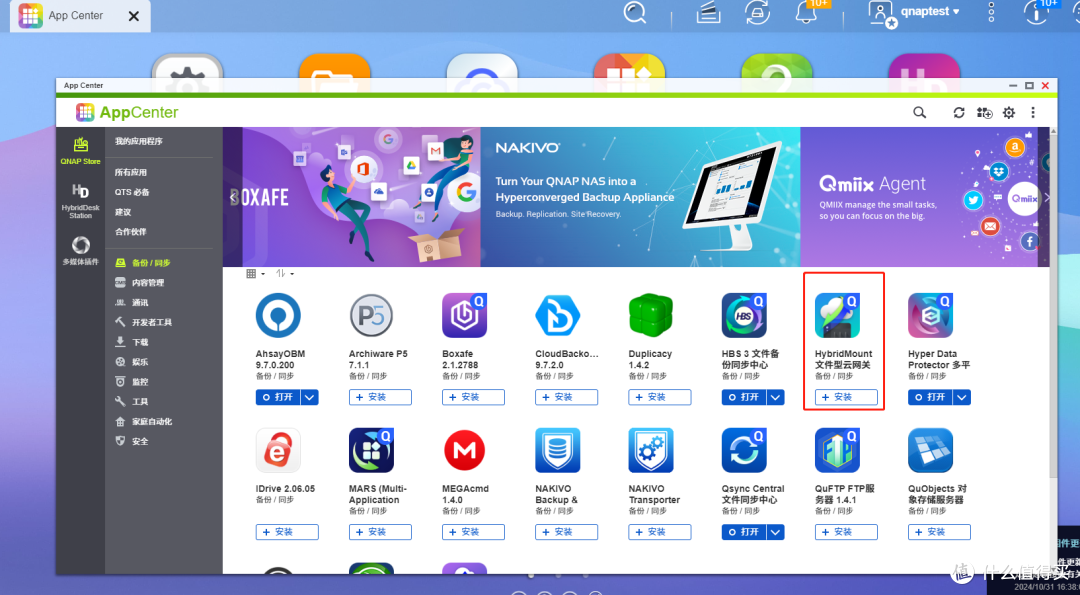
Task: Open App Center settings via the gear icon
Action: (x=1009, y=112)
